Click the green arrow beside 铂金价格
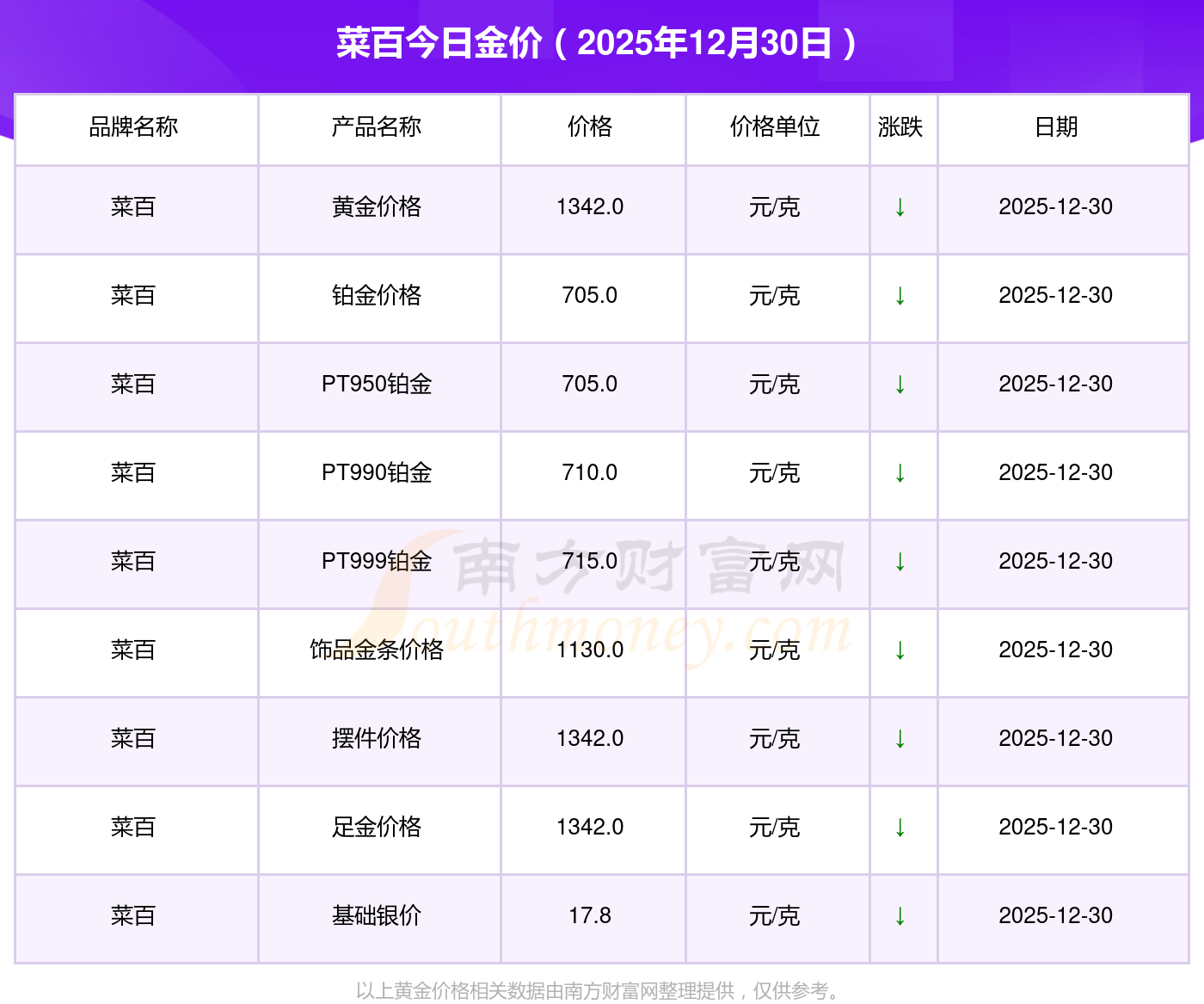The height and width of the screenshot is (1004, 1204). tap(900, 296)
